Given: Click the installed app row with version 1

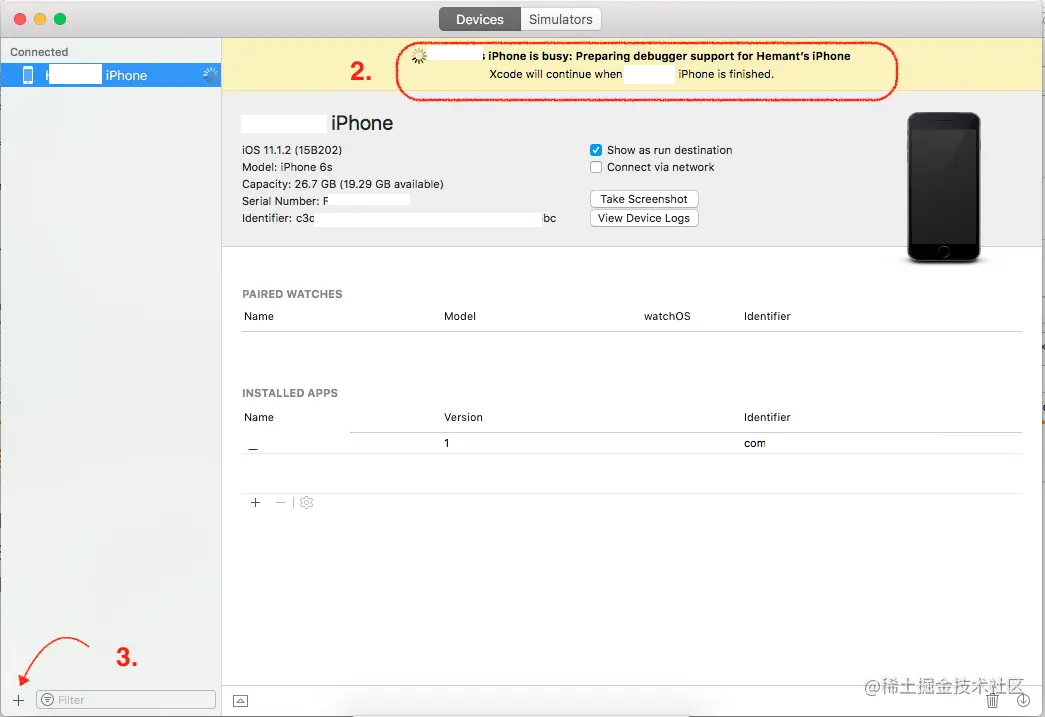Looking at the screenshot, I should [x=632, y=443].
